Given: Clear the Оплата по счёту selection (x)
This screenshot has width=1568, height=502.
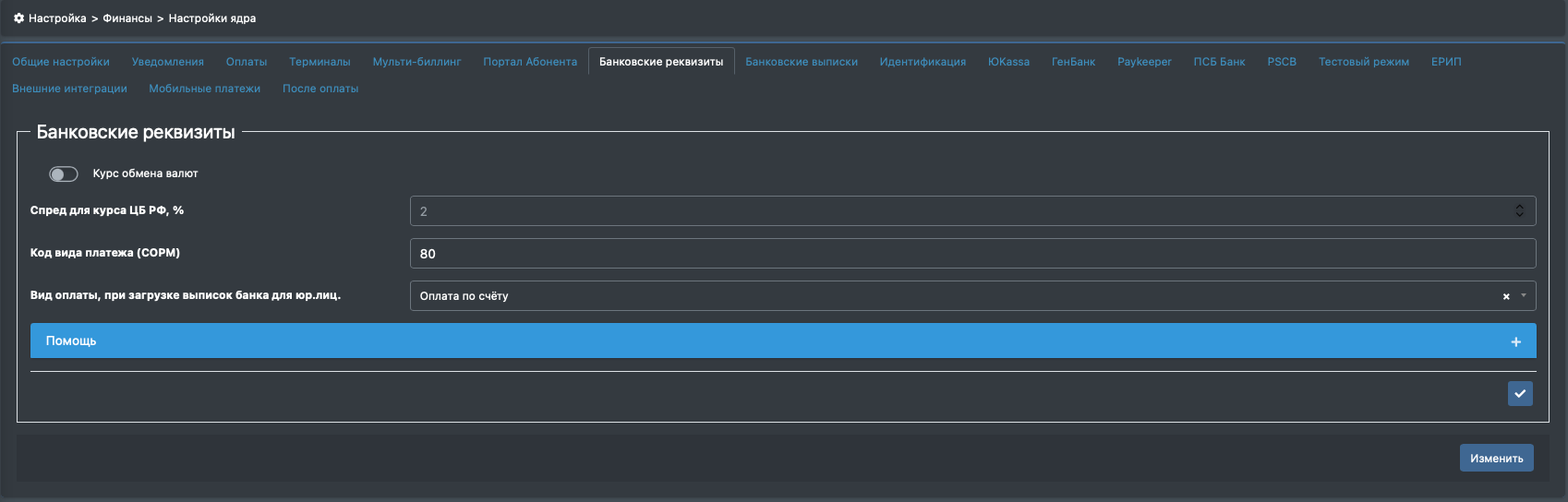Looking at the screenshot, I should 1506,296.
